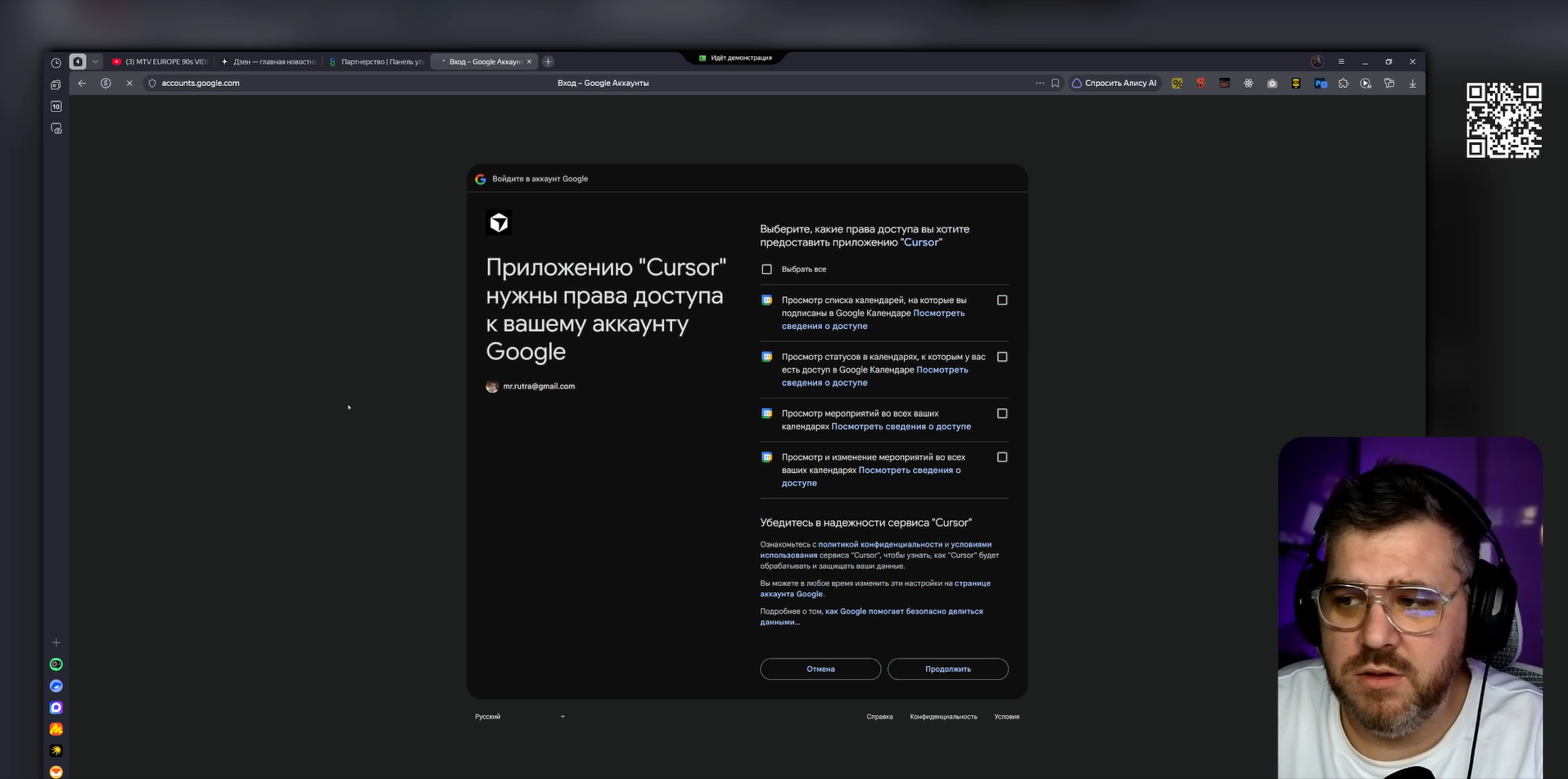Open access details link for calendar list
The height and width of the screenshot is (779, 1568).
pyautogui.click(x=873, y=319)
